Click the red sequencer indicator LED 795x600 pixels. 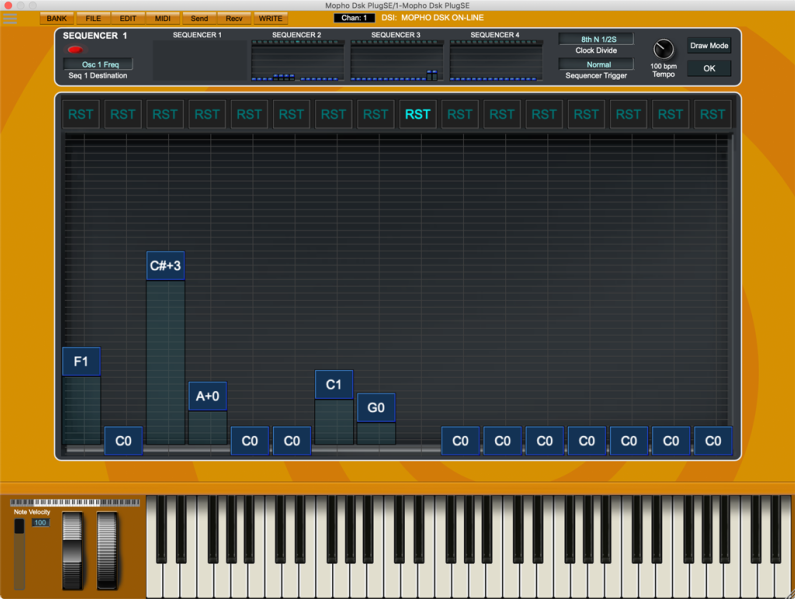pos(75,49)
